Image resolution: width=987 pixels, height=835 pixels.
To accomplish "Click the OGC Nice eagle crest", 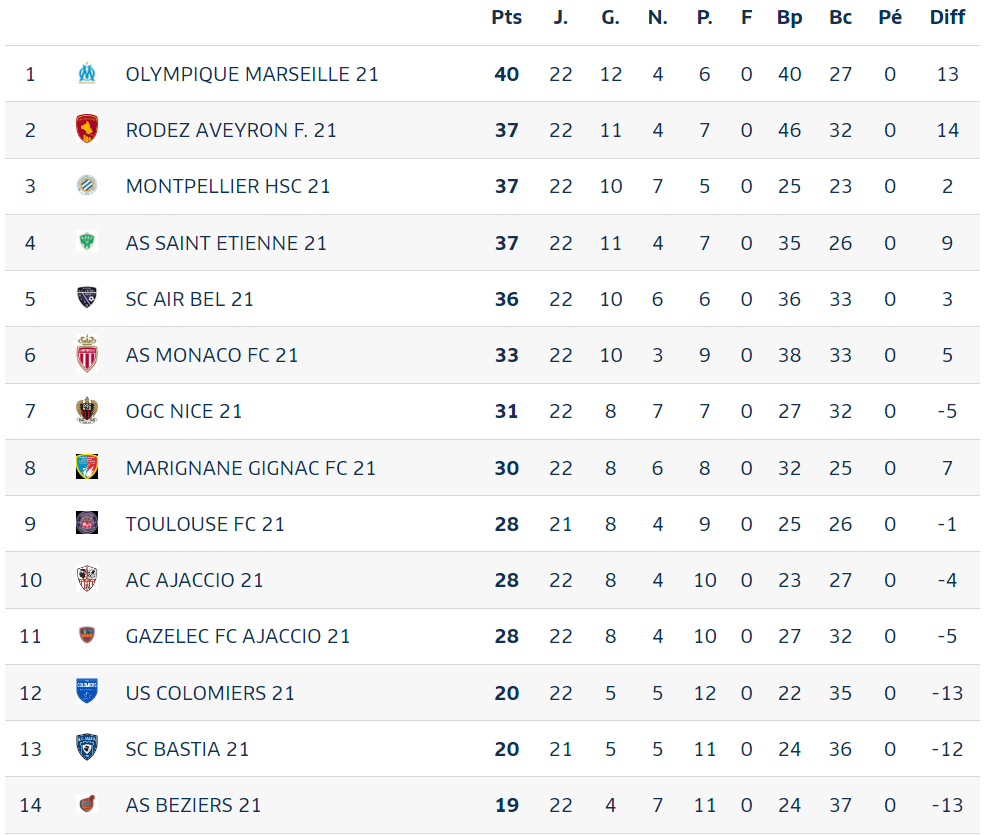I will 87,410.
